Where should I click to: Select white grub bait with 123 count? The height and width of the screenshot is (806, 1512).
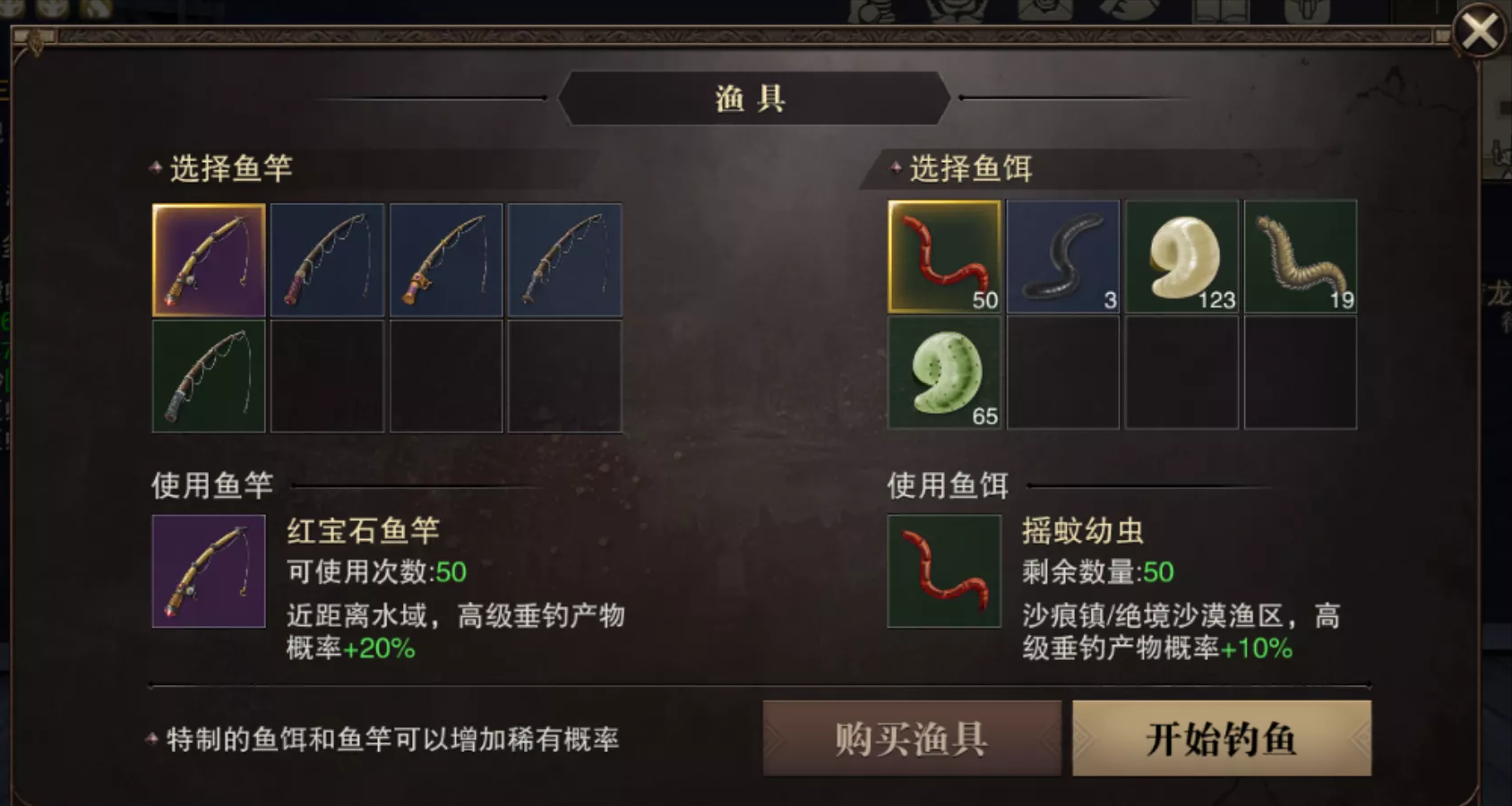coord(1182,257)
